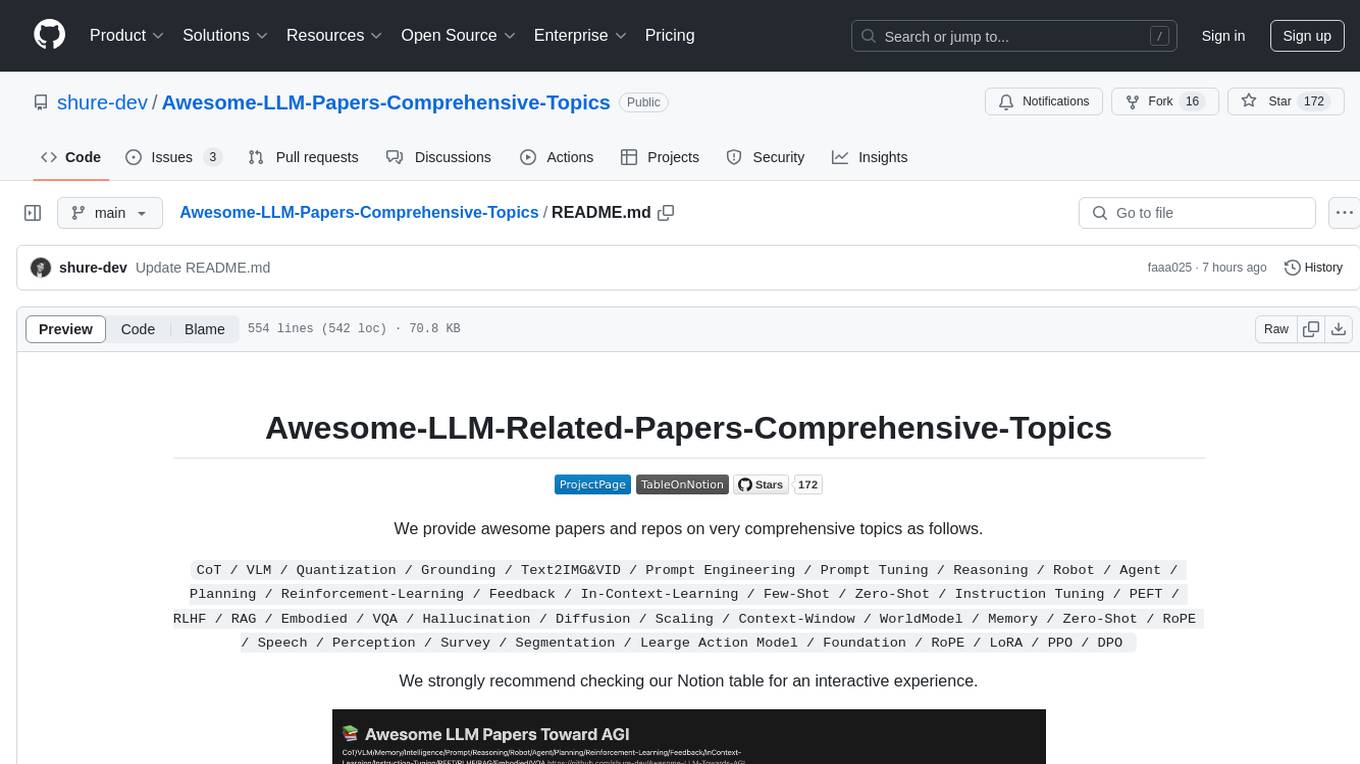Click the TableOnNotion badge
Screen dimensions: 1360x764
tap(682, 484)
